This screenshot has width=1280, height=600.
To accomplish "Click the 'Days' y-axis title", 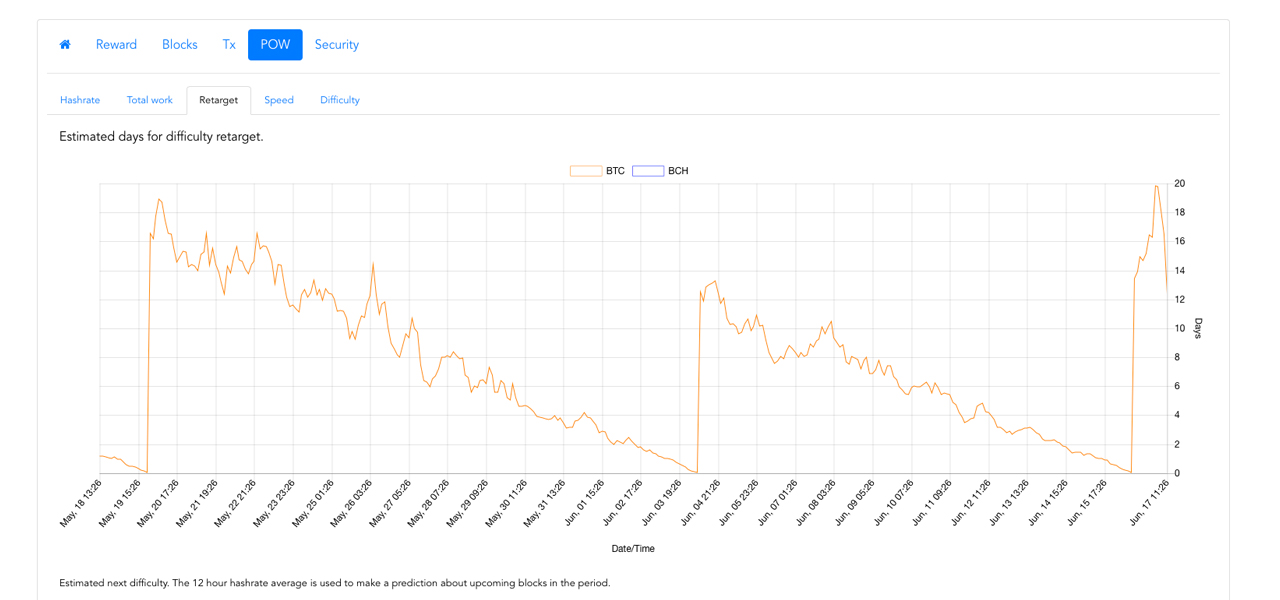I will pos(1198,328).
